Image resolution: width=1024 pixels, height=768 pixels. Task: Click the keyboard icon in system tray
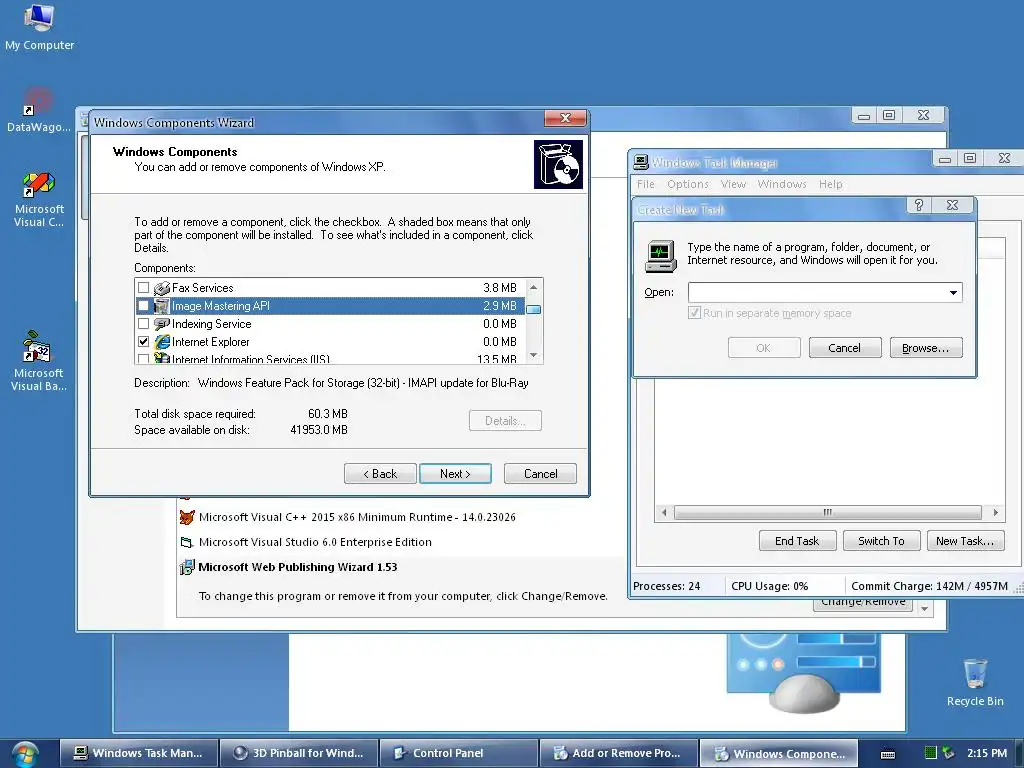[x=888, y=754]
